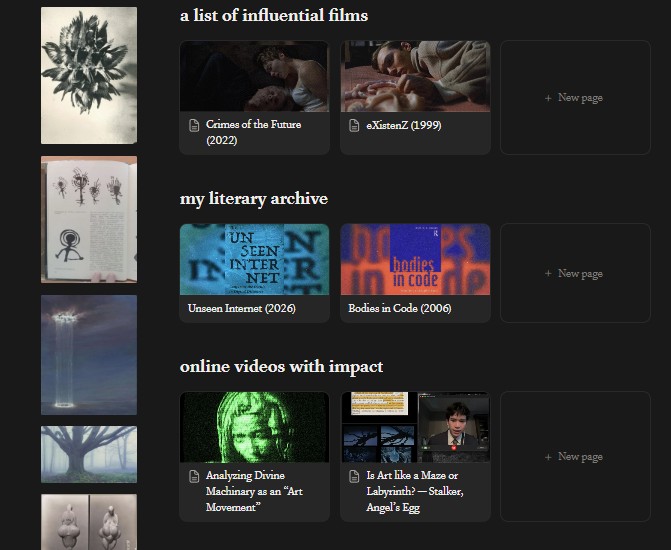This screenshot has height=550, width=671.
Task: Click the Crimes of the Future cover image
Action: tap(255, 76)
